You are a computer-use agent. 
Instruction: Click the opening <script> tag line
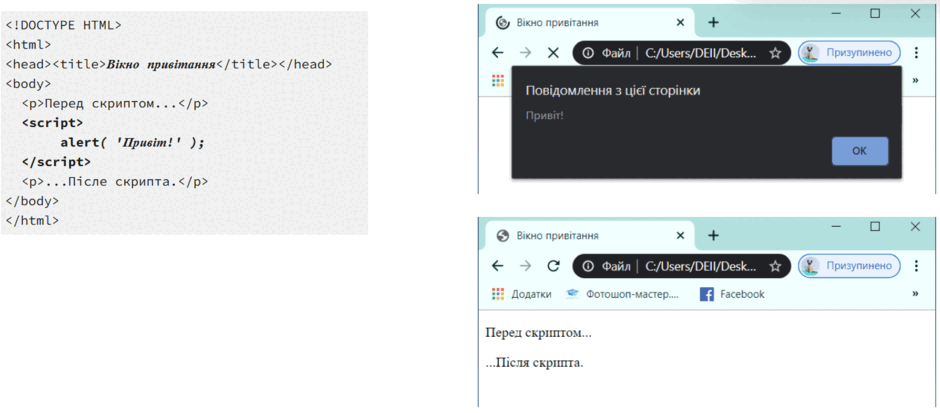coord(53,123)
